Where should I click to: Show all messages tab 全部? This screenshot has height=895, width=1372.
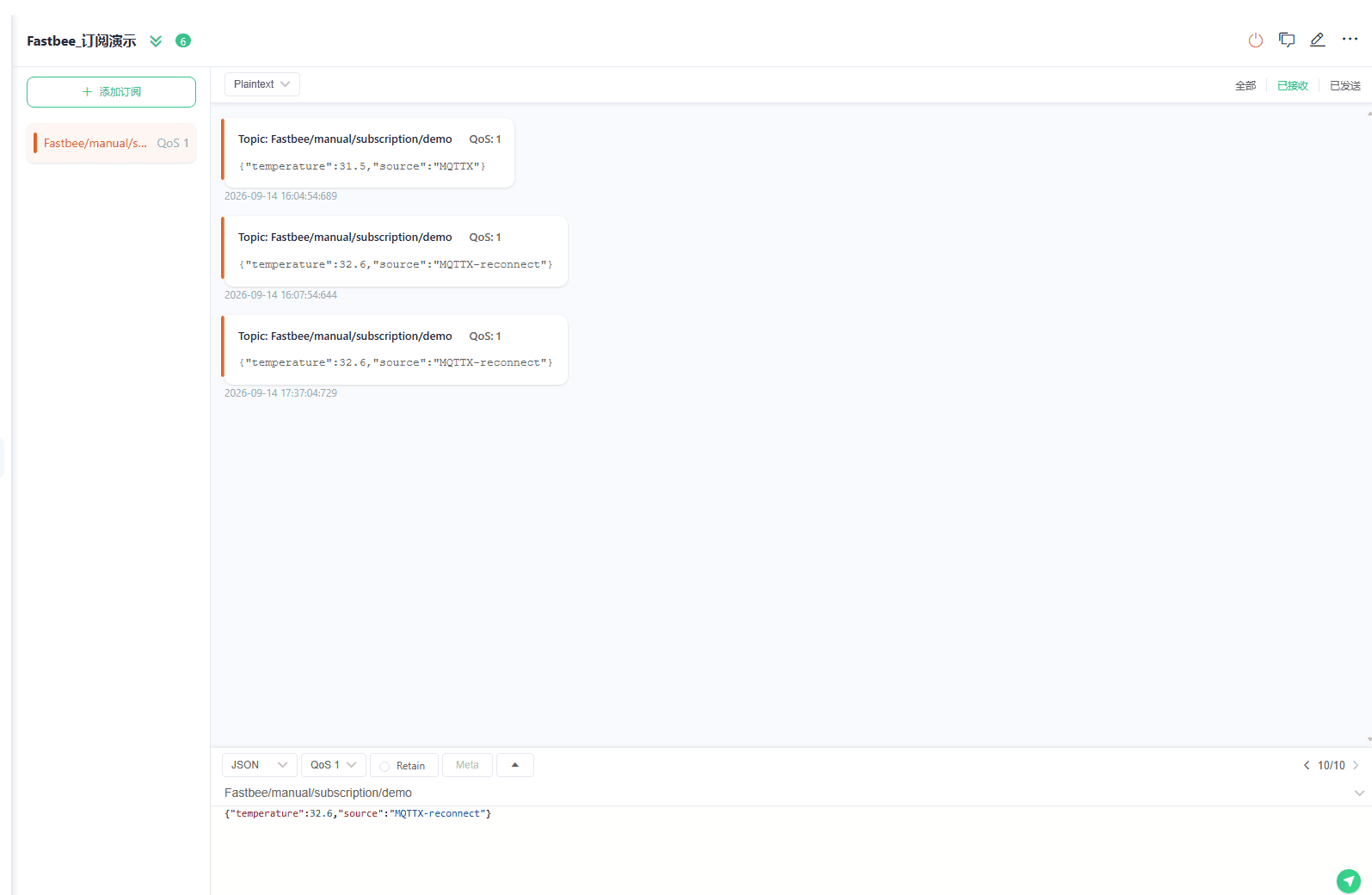(x=1246, y=85)
